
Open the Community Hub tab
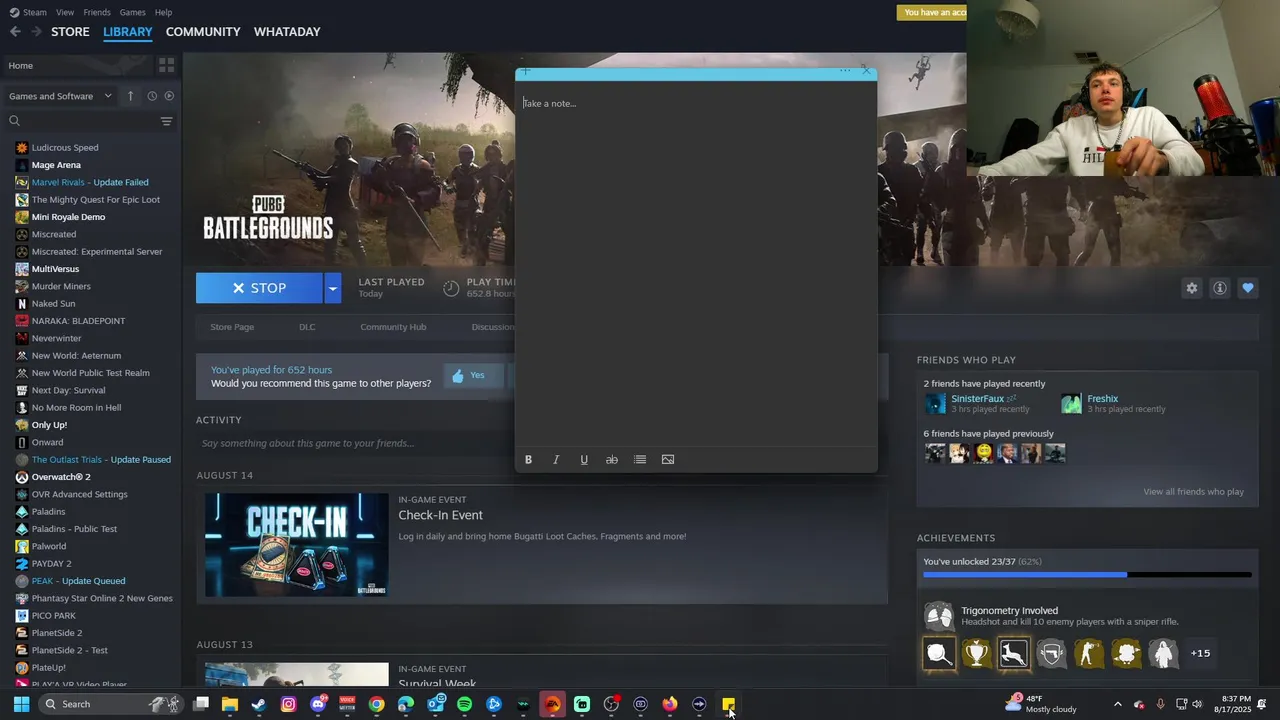pos(393,327)
